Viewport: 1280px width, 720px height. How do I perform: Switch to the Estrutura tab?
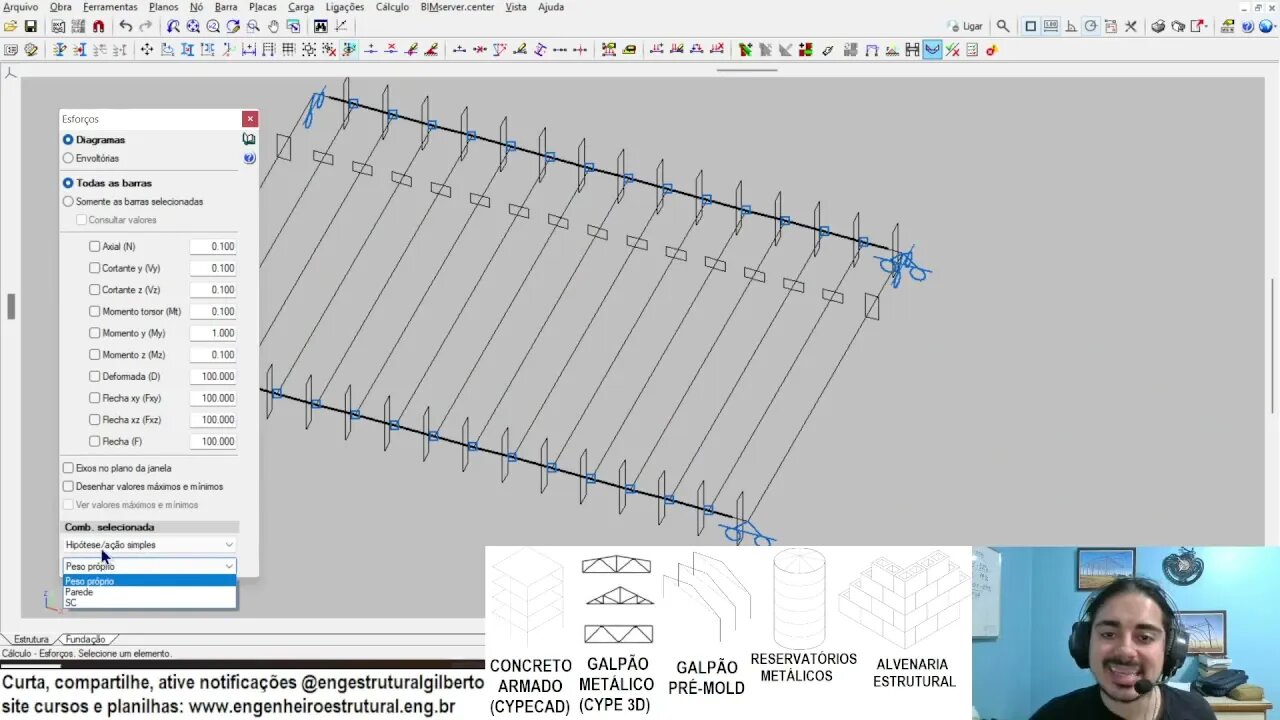[x=31, y=639]
